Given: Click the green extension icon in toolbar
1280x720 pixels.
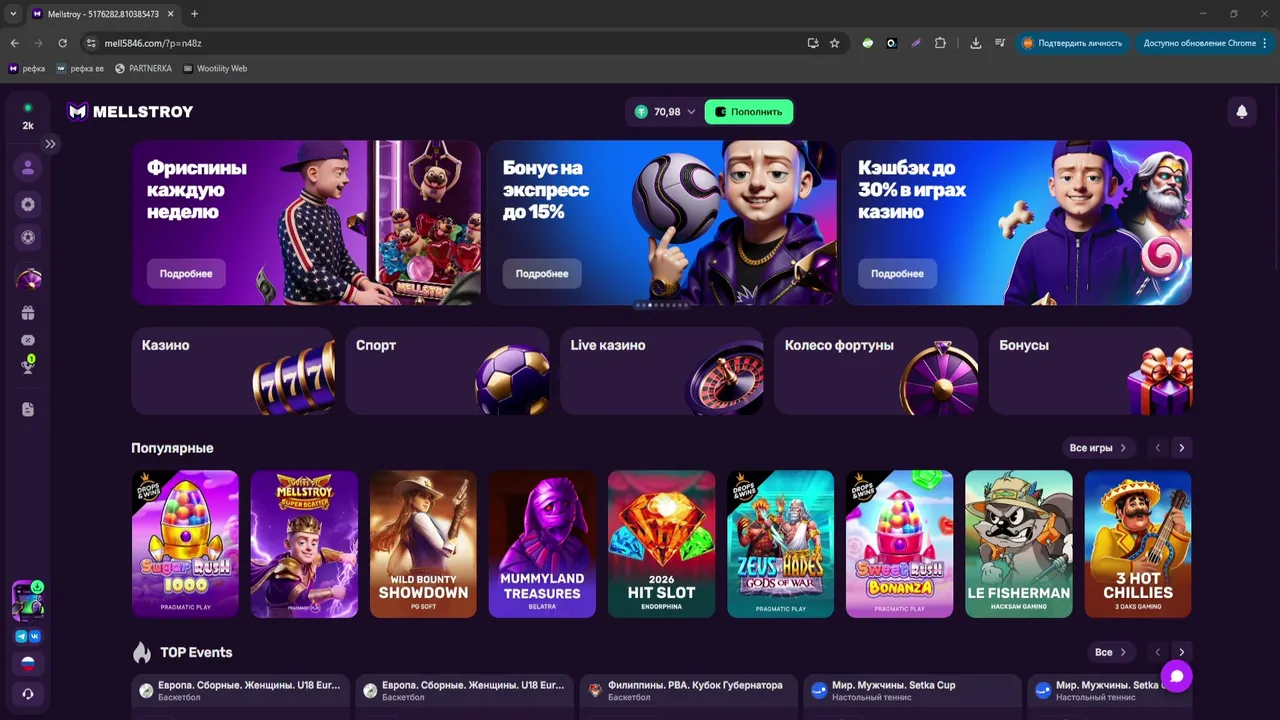Looking at the screenshot, I should 867,43.
